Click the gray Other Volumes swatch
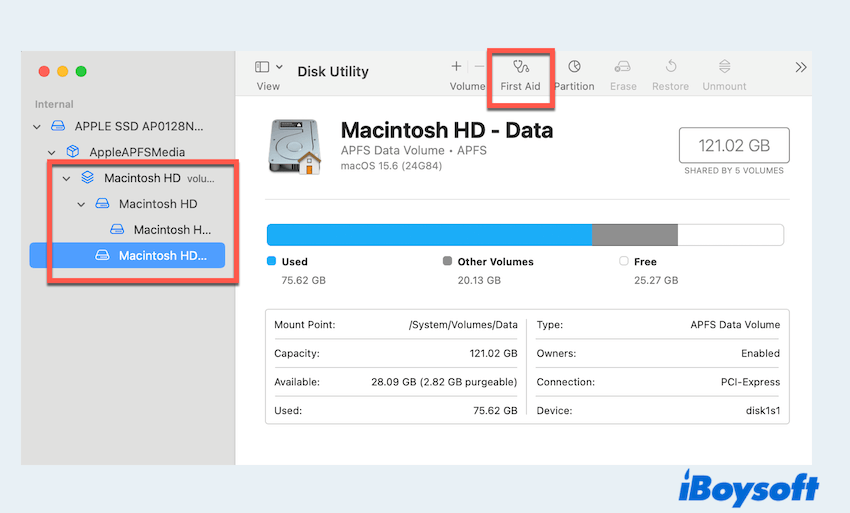This screenshot has width=850, height=513. [447, 261]
